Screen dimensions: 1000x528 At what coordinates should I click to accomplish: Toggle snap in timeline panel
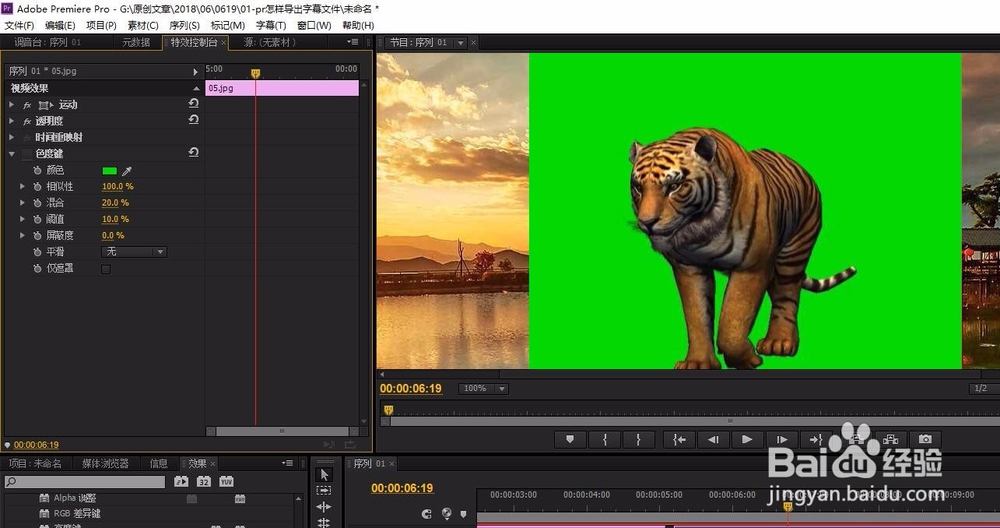tap(427, 513)
